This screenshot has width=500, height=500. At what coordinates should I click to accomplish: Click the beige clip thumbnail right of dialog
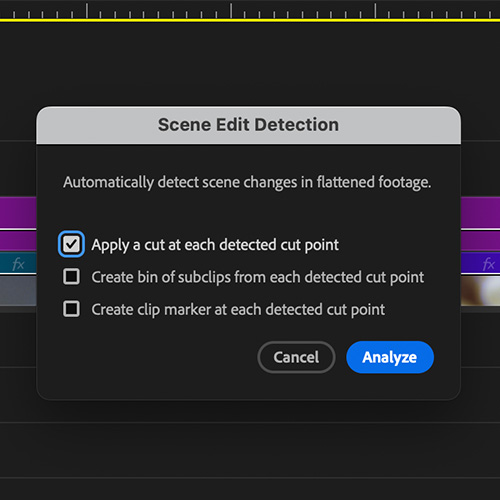click(x=480, y=291)
